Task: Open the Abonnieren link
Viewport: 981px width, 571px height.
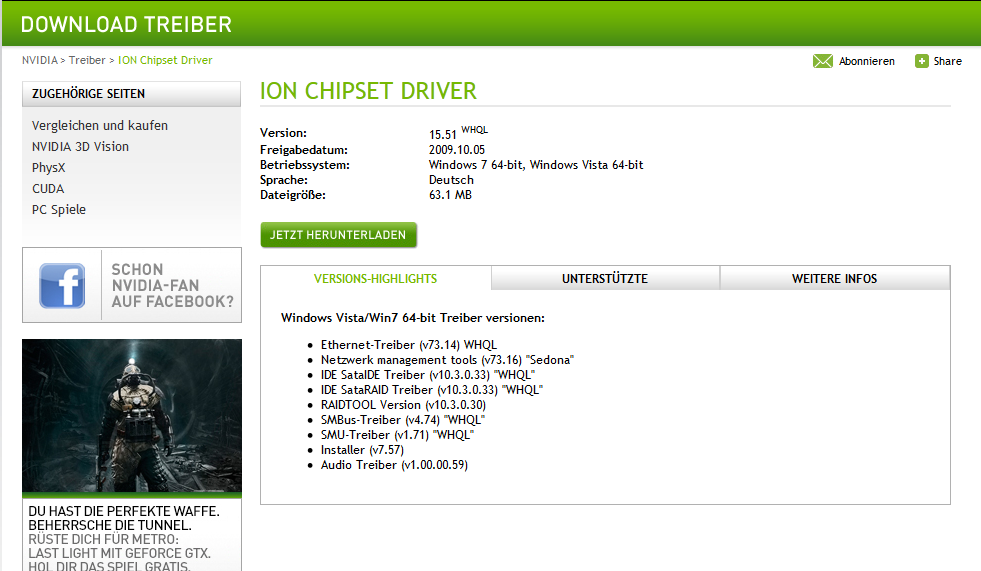Action: click(867, 61)
